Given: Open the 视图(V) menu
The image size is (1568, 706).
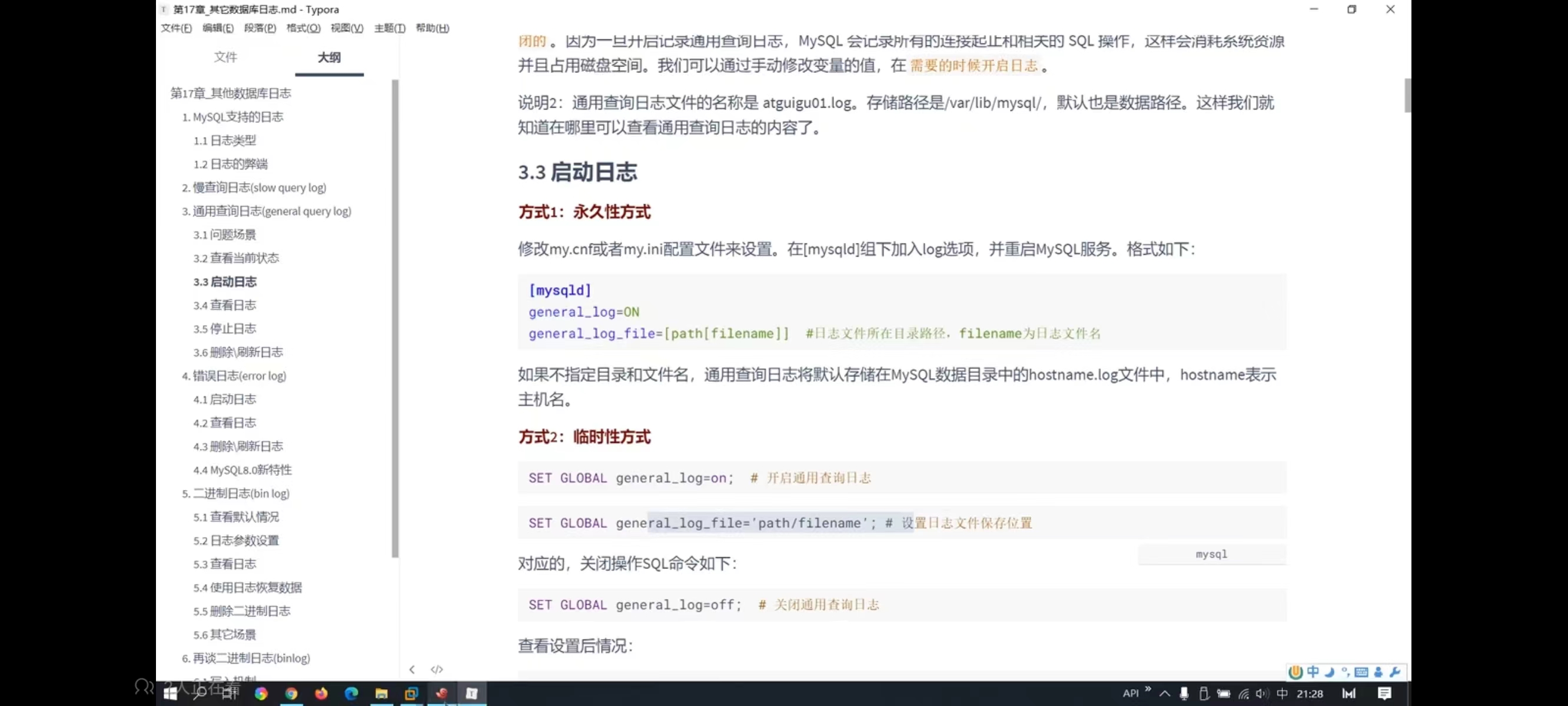Looking at the screenshot, I should (347, 28).
